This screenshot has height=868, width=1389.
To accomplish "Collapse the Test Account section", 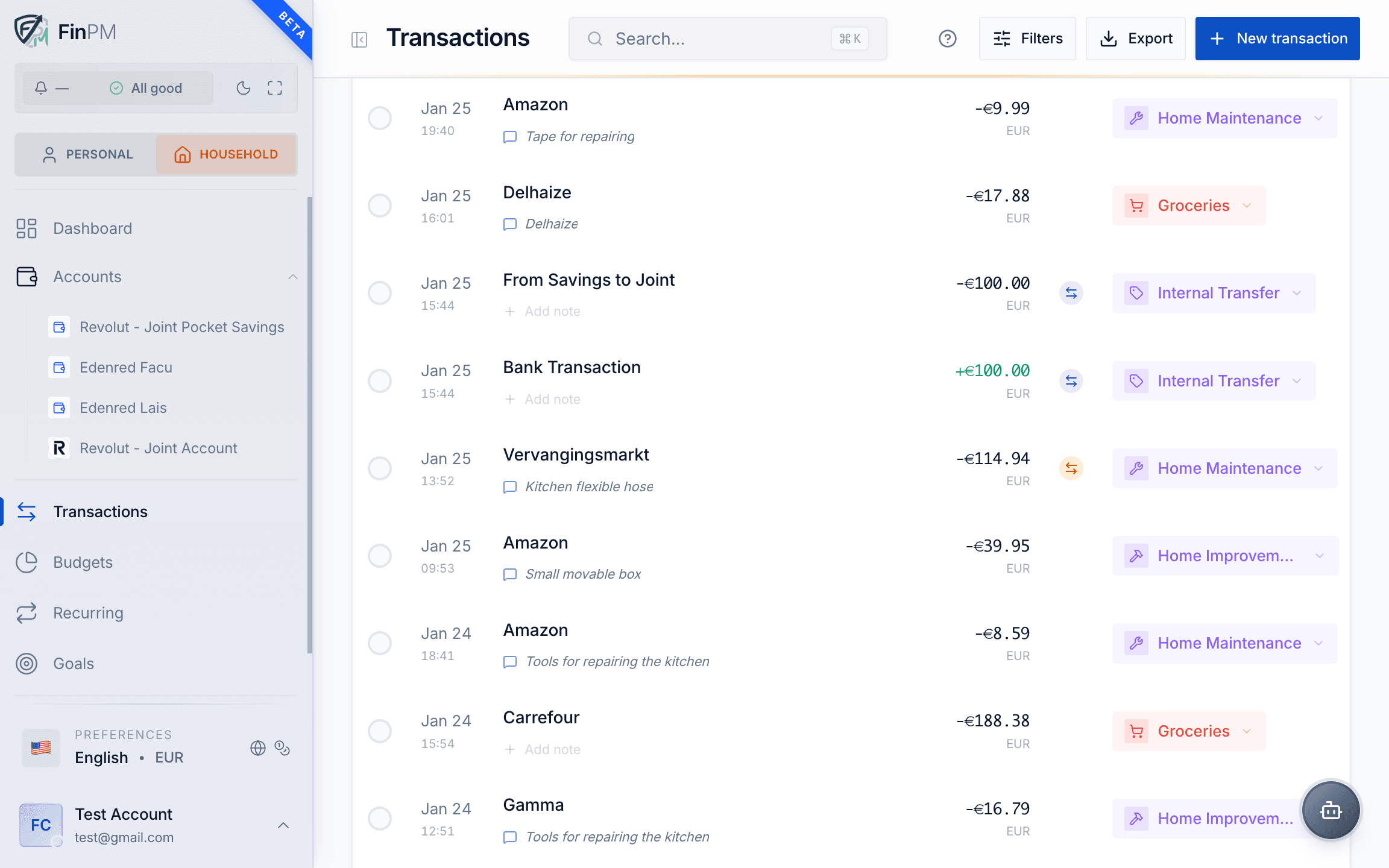I will click(x=283, y=825).
